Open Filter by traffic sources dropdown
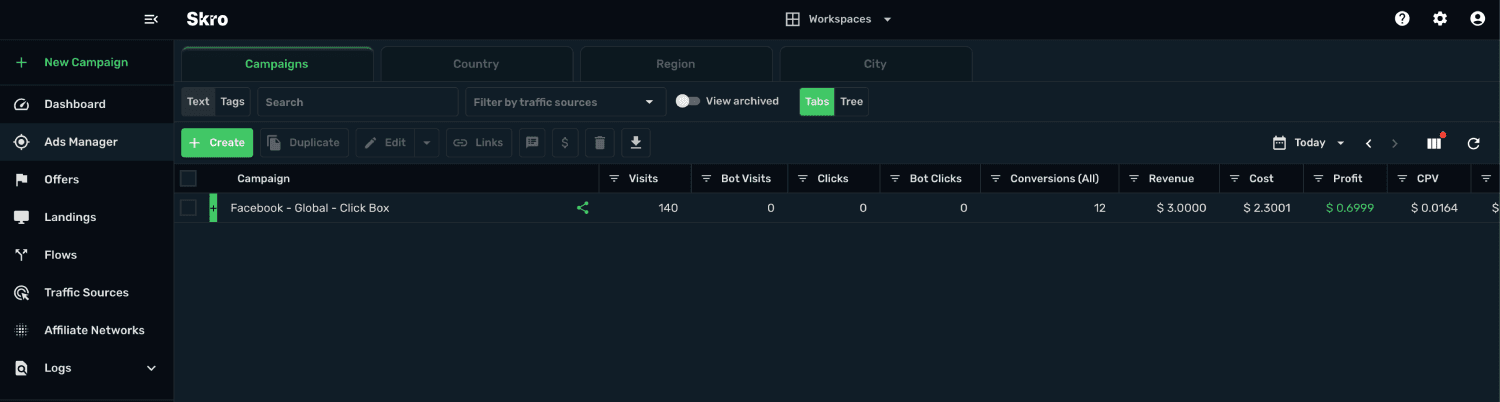The height and width of the screenshot is (402, 1500). click(566, 102)
